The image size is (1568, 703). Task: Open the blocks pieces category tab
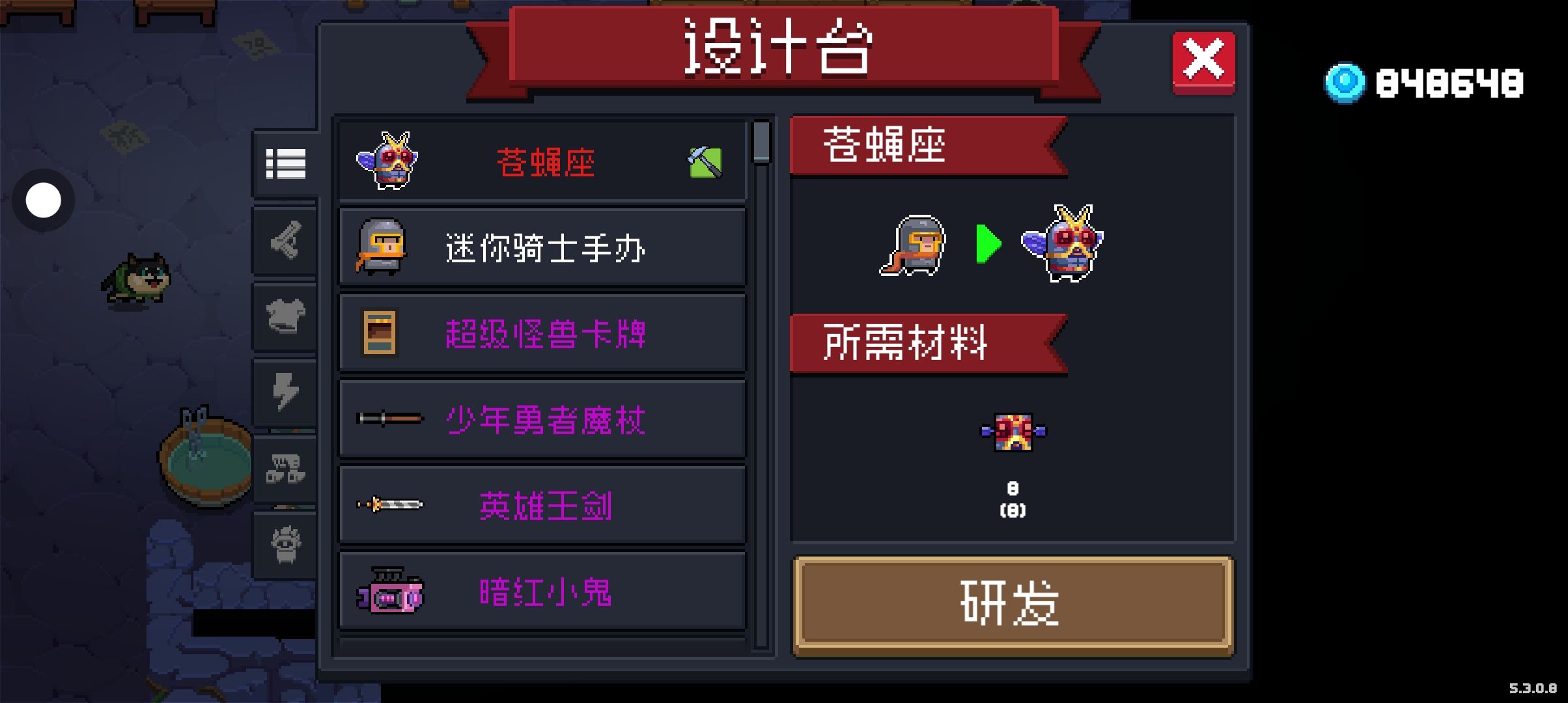point(285,469)
